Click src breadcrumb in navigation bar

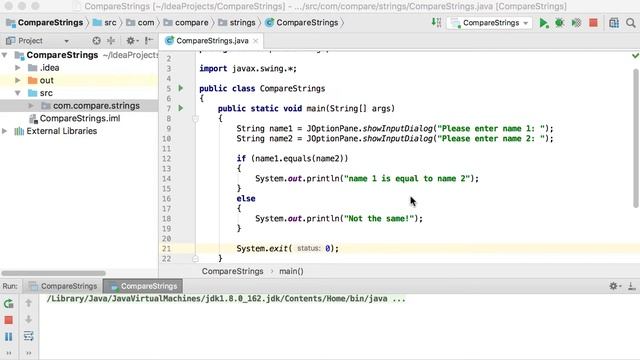pyautogui.click(x=104, y=22)
